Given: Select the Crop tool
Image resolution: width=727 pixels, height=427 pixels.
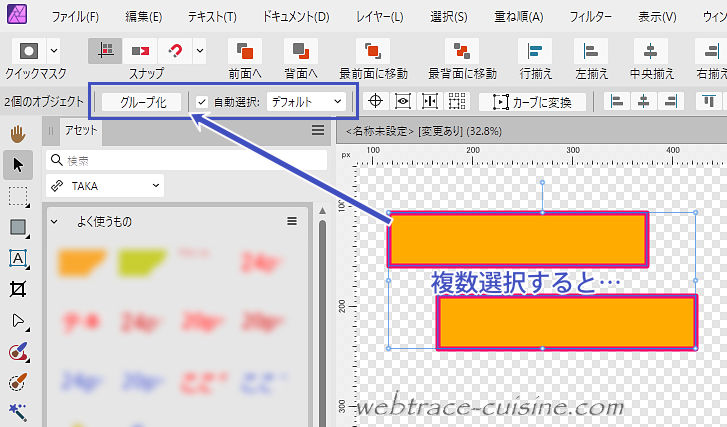Looking at the screenshot, I should 18,289.
